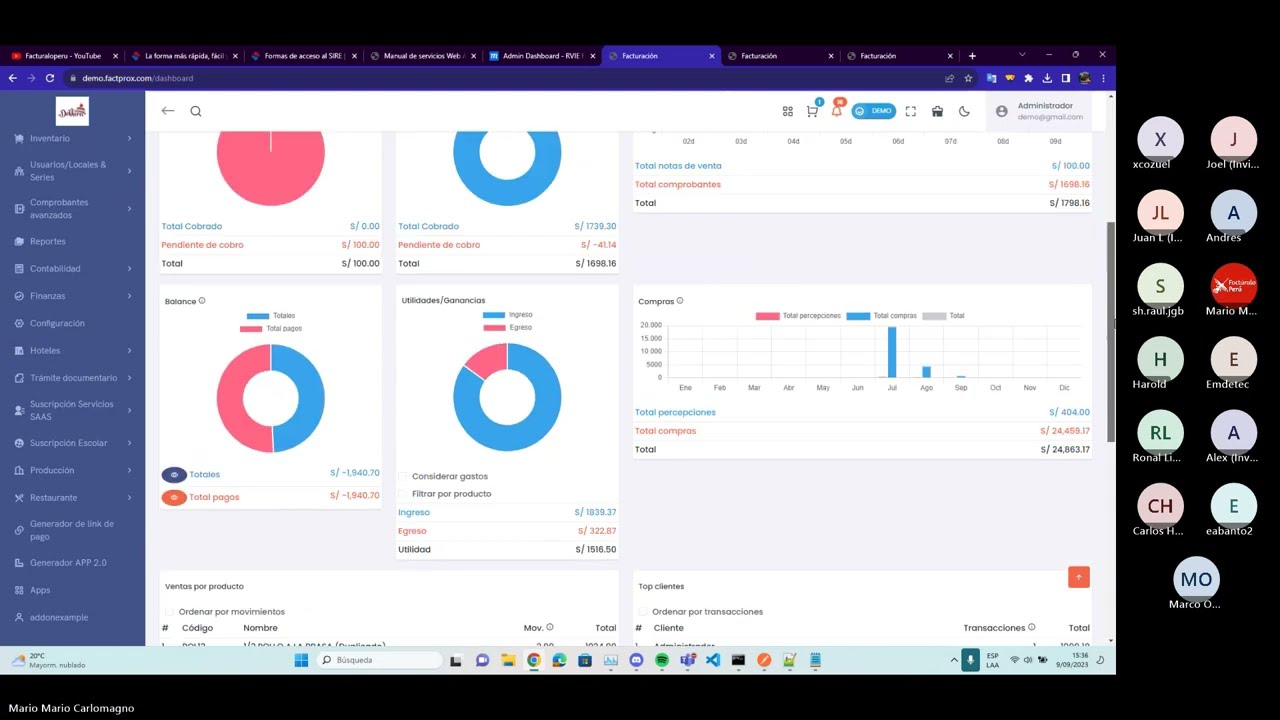Viewport: 1280px width, 720px height.
Task: Toggle the Total percepciones legend in Compras chart
Action: [x=797, y=316]
